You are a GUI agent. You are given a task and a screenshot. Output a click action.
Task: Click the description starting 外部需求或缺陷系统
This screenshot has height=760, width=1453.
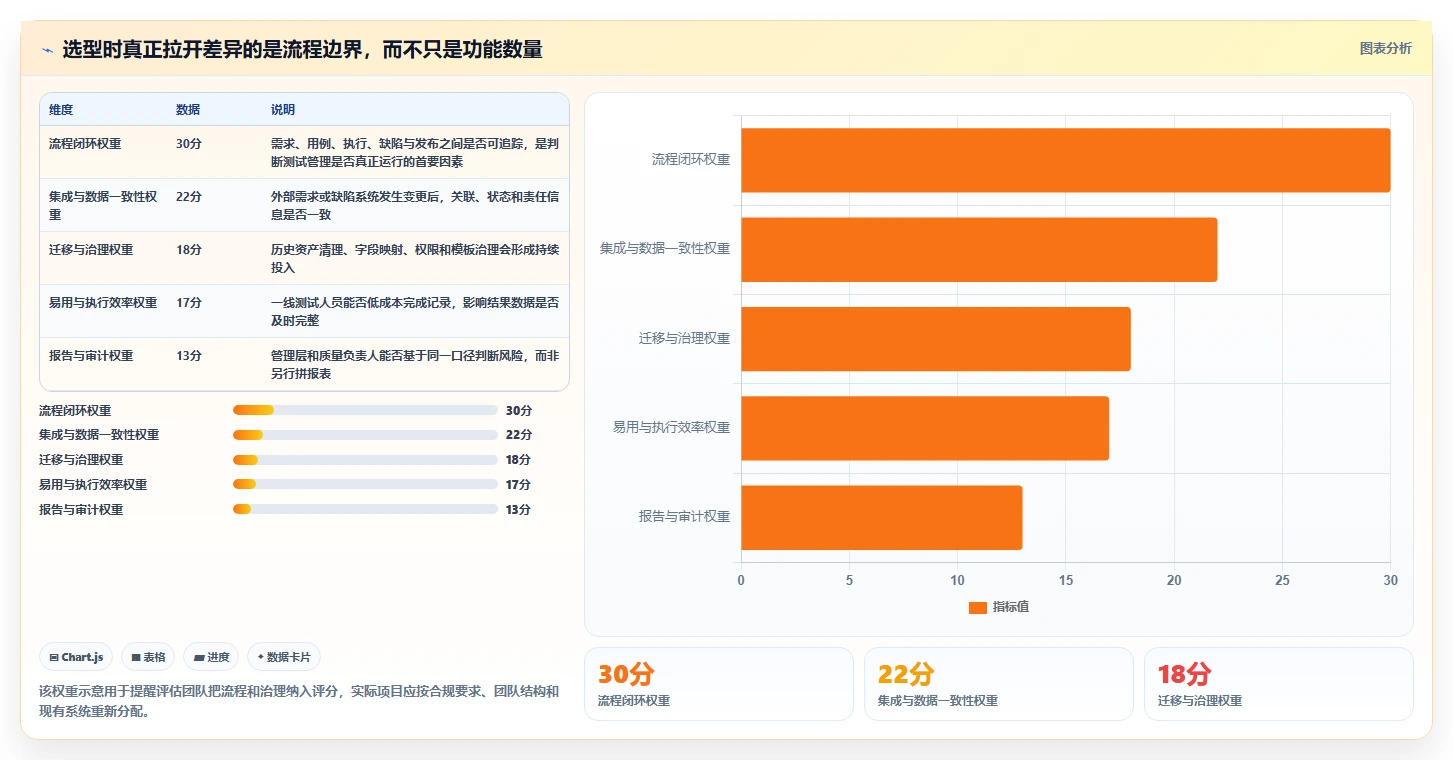pos(415,206)
